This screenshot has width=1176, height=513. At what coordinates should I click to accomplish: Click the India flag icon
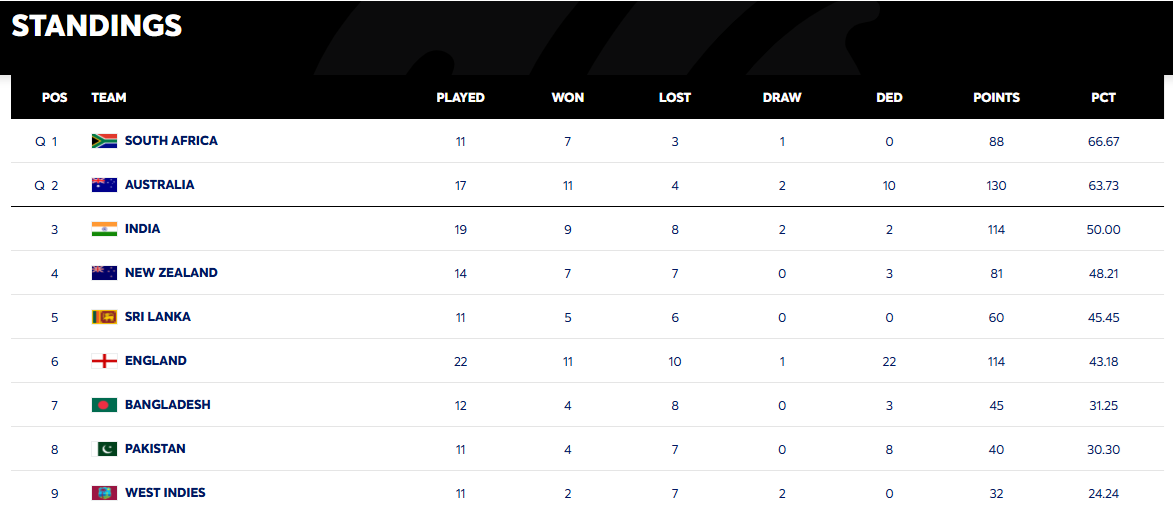104,230
